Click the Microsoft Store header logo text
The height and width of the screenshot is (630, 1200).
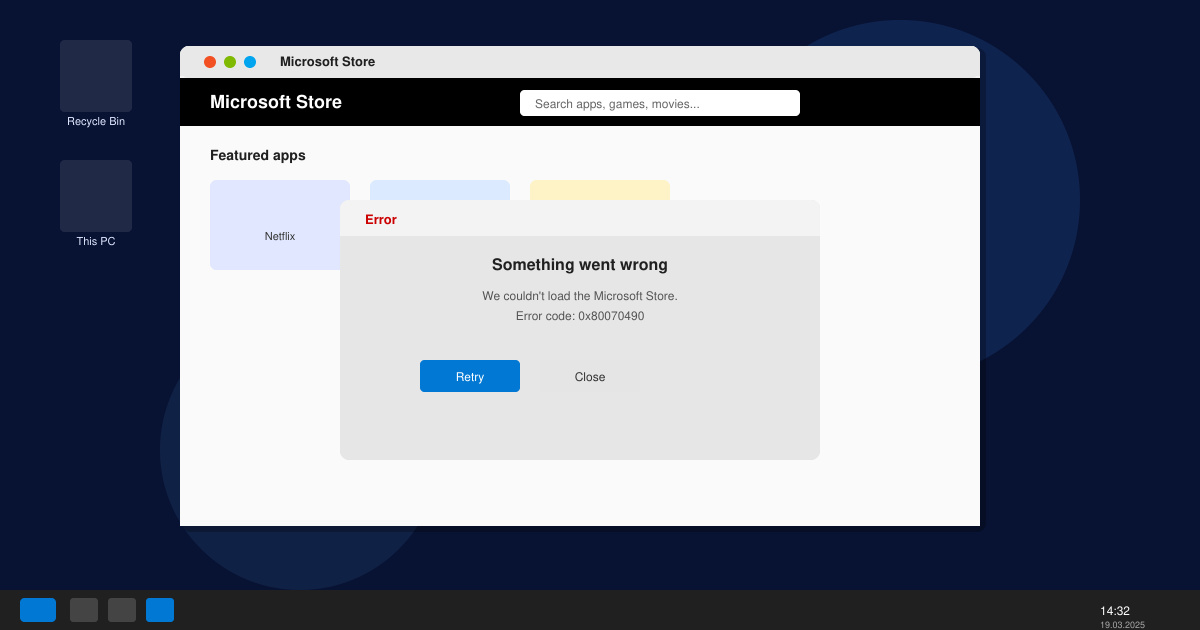(x=276, y=102)
